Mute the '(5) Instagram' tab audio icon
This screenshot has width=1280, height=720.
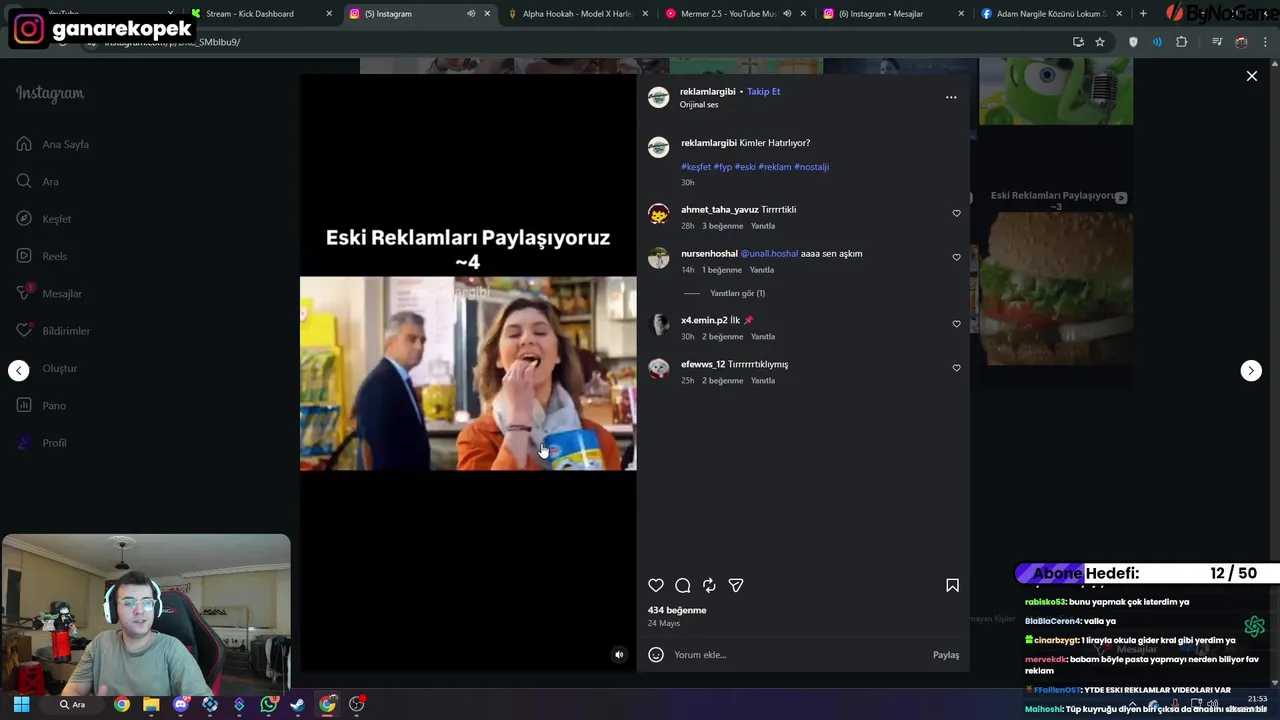coord(471,14)
